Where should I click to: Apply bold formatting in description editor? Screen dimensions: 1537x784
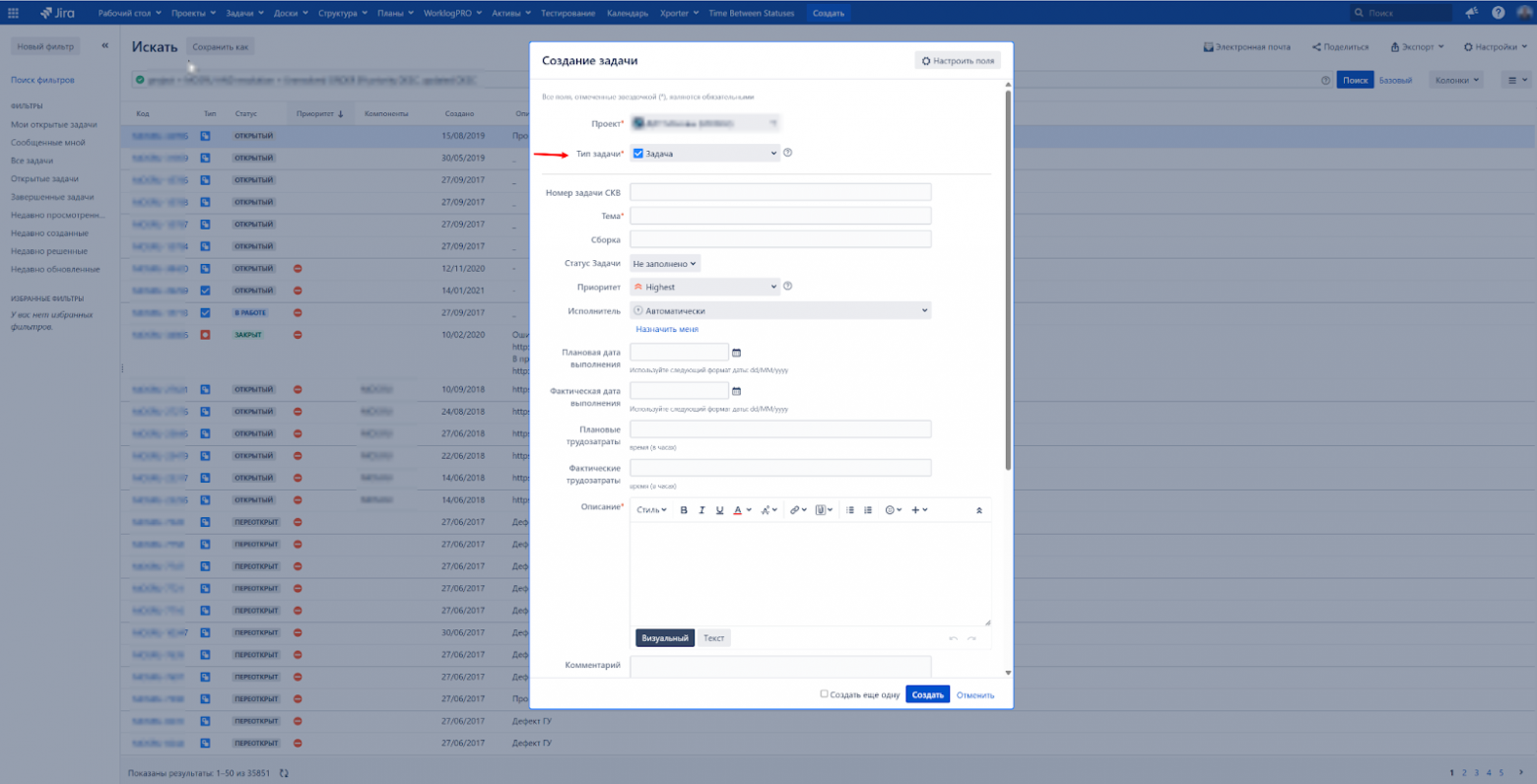685,509
